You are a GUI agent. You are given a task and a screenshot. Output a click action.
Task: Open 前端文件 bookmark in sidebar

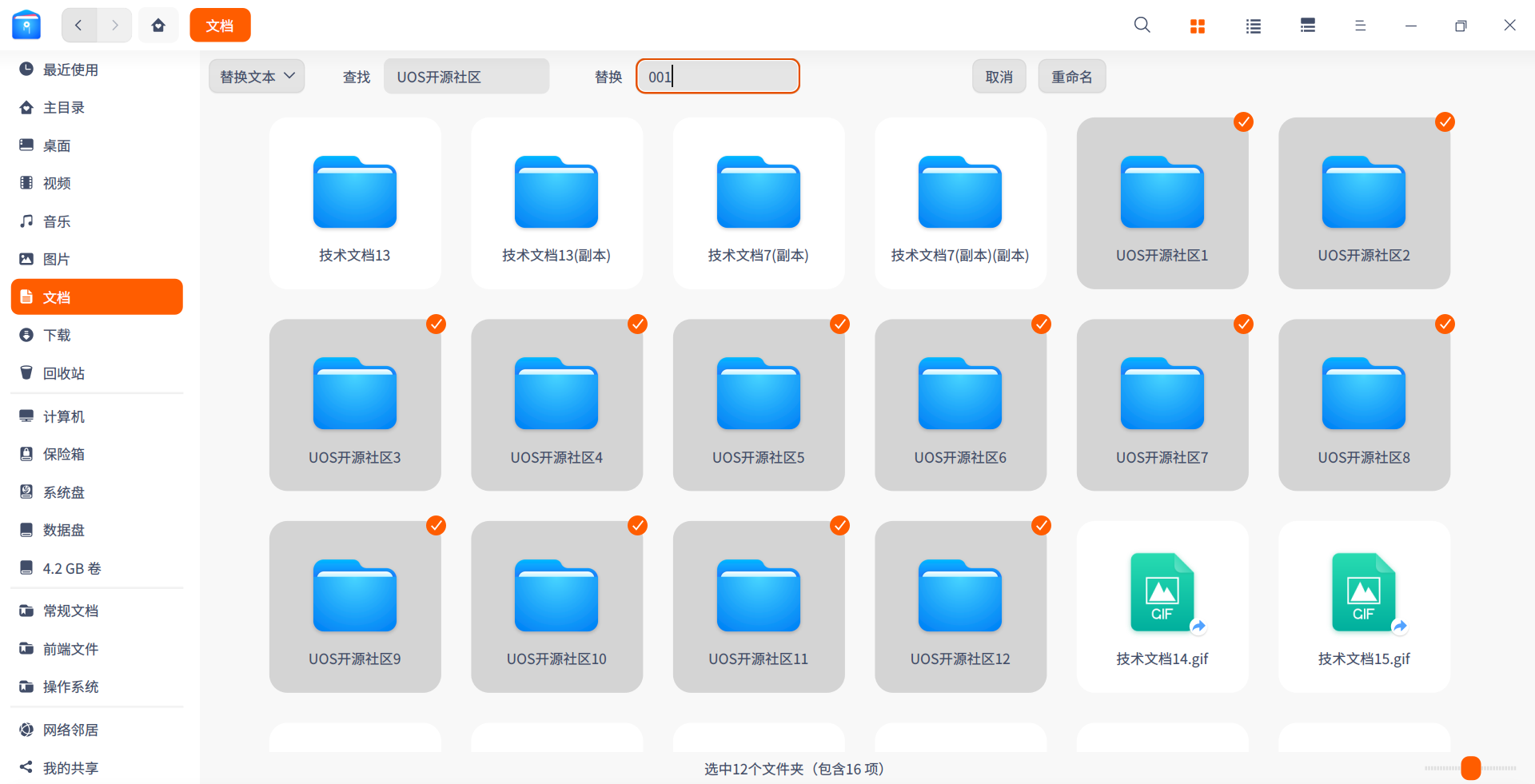coord(97,649)
